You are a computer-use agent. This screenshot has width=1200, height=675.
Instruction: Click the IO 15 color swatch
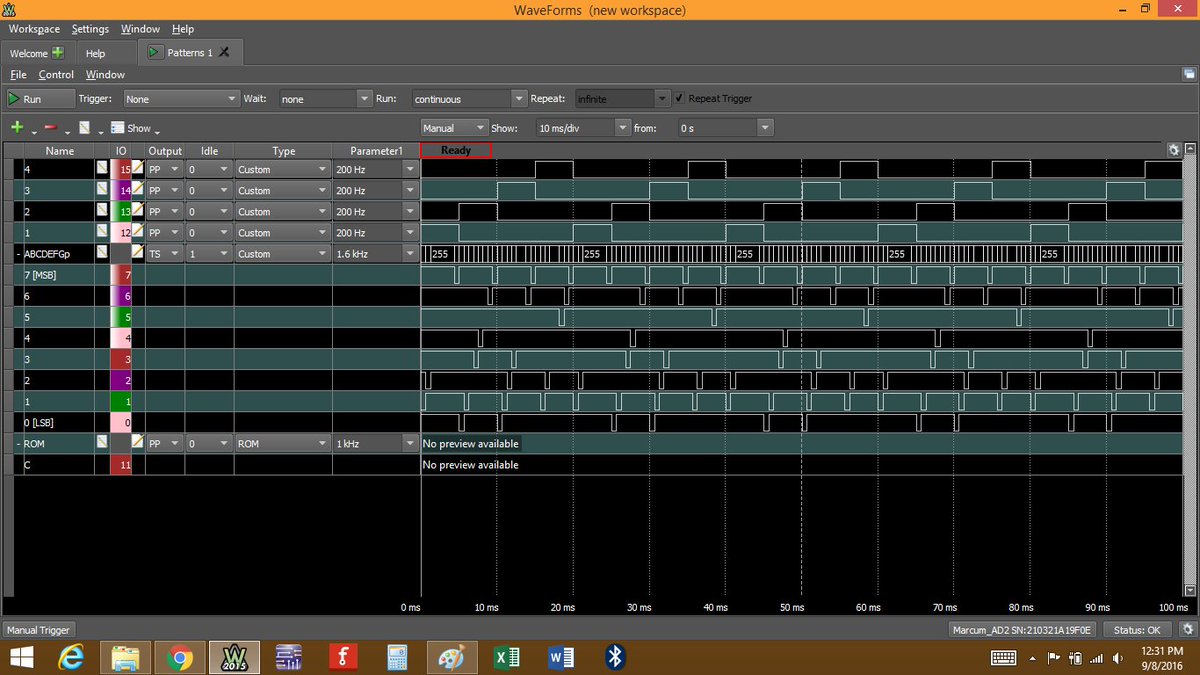(121, 169)
